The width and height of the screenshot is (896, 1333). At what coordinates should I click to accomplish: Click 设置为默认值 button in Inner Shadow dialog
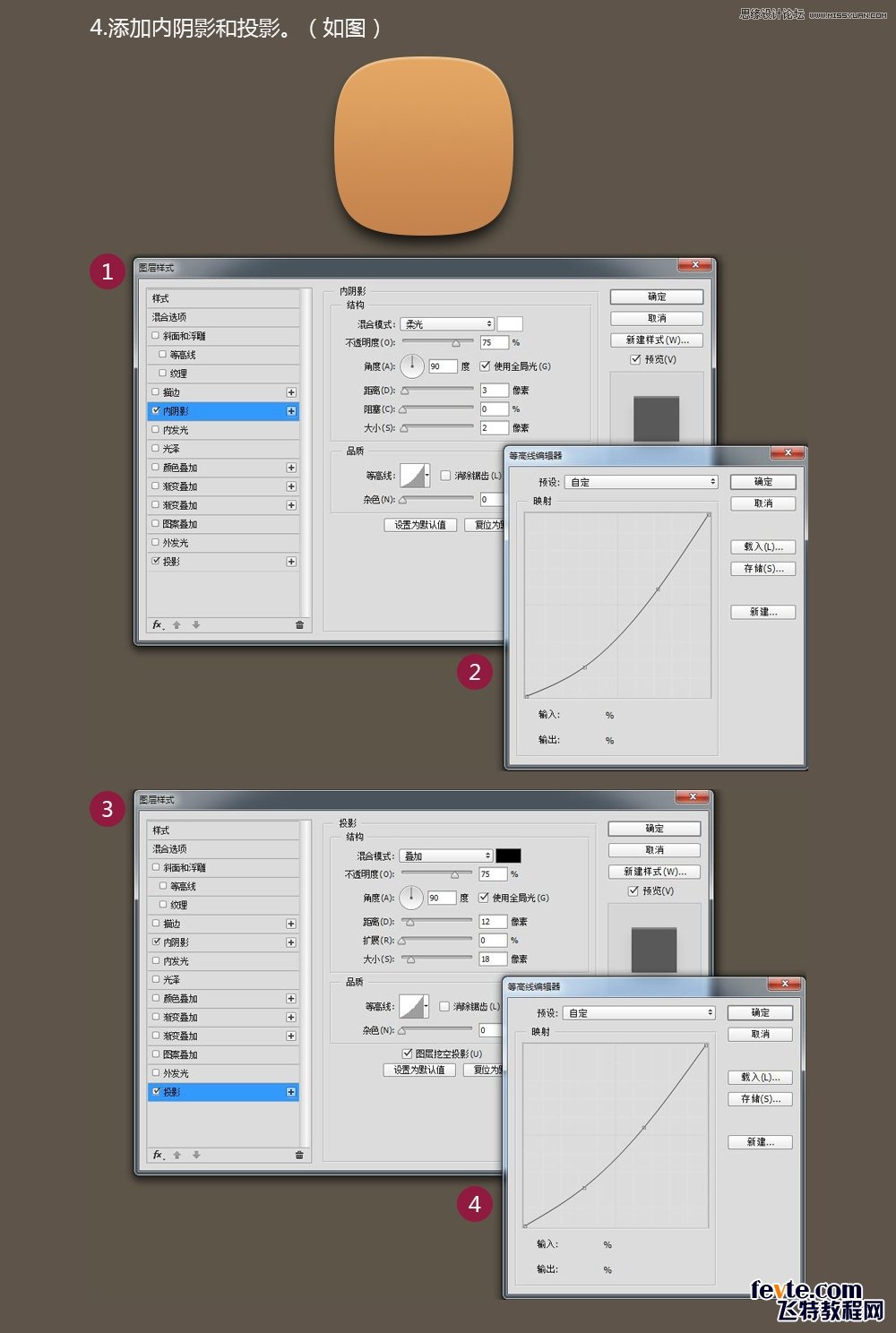pyautogui.click(x=420, y=525)
